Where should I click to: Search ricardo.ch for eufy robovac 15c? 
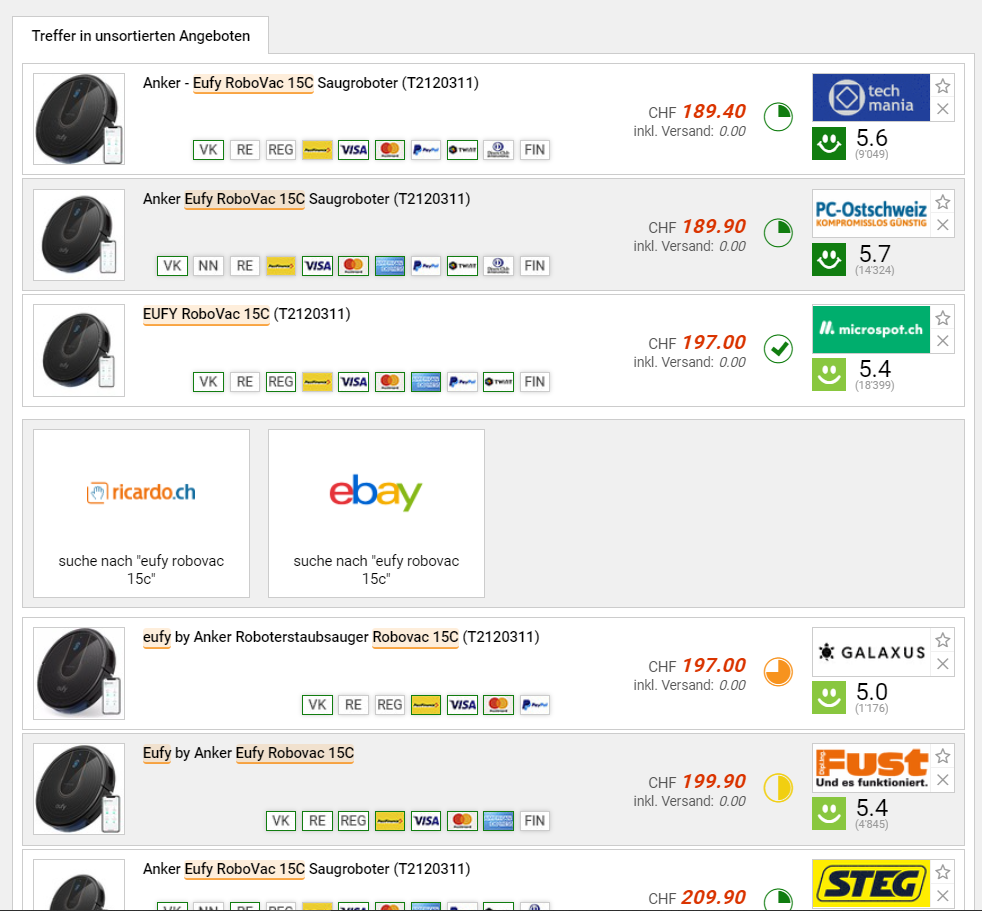142,513
